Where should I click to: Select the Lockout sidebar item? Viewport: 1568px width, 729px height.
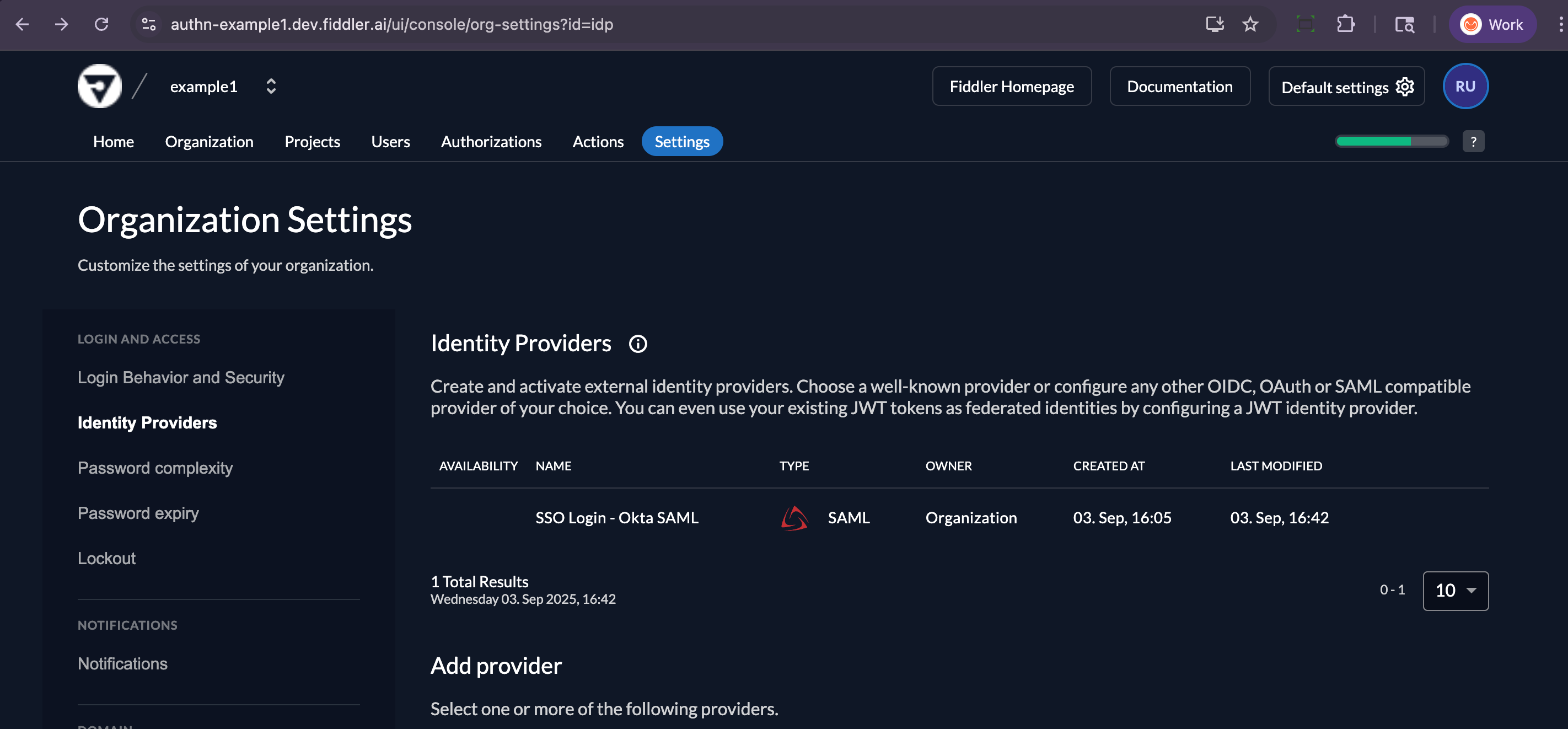point(106,558)
